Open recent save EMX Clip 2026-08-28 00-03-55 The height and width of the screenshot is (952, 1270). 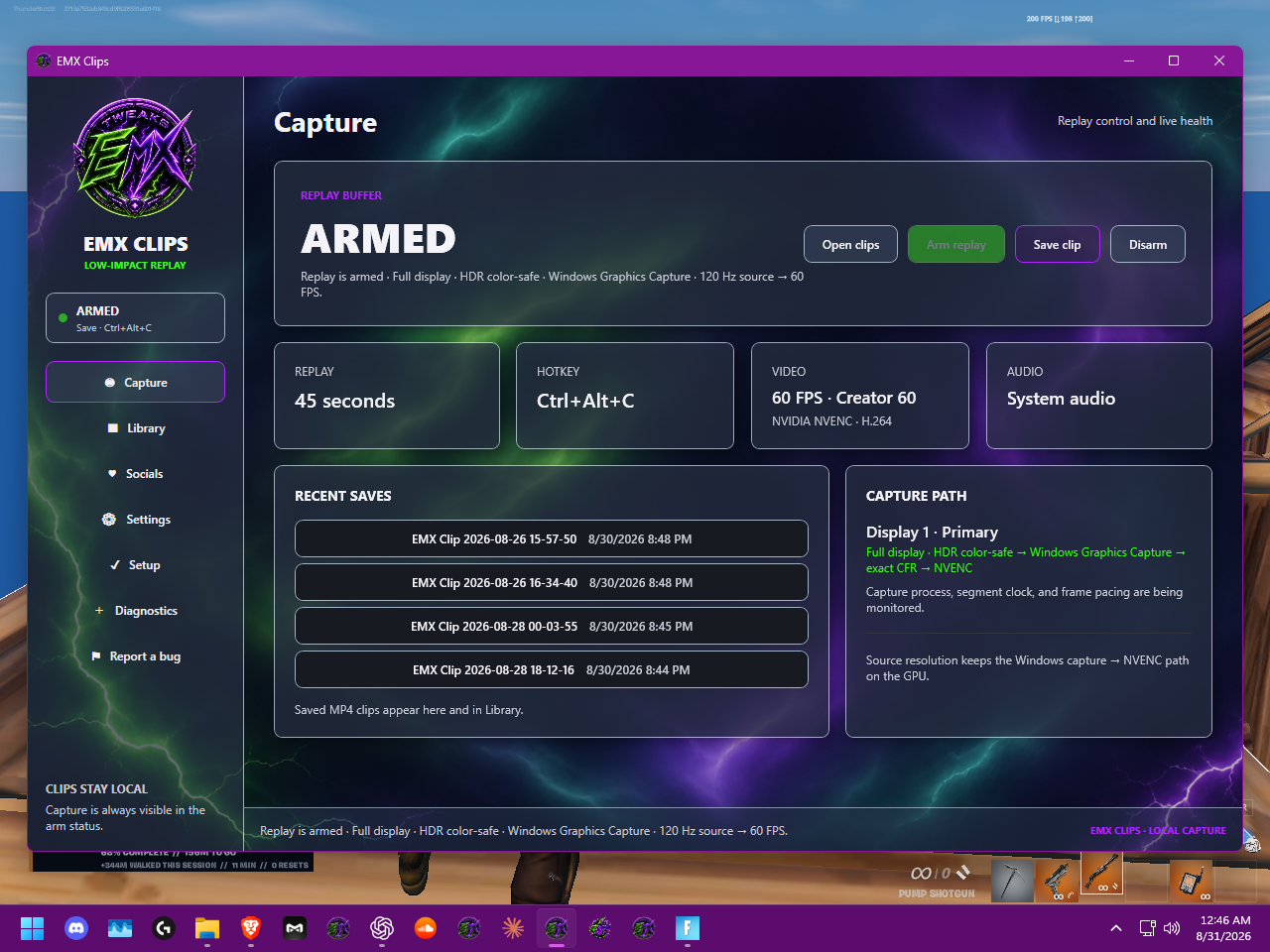552,626
